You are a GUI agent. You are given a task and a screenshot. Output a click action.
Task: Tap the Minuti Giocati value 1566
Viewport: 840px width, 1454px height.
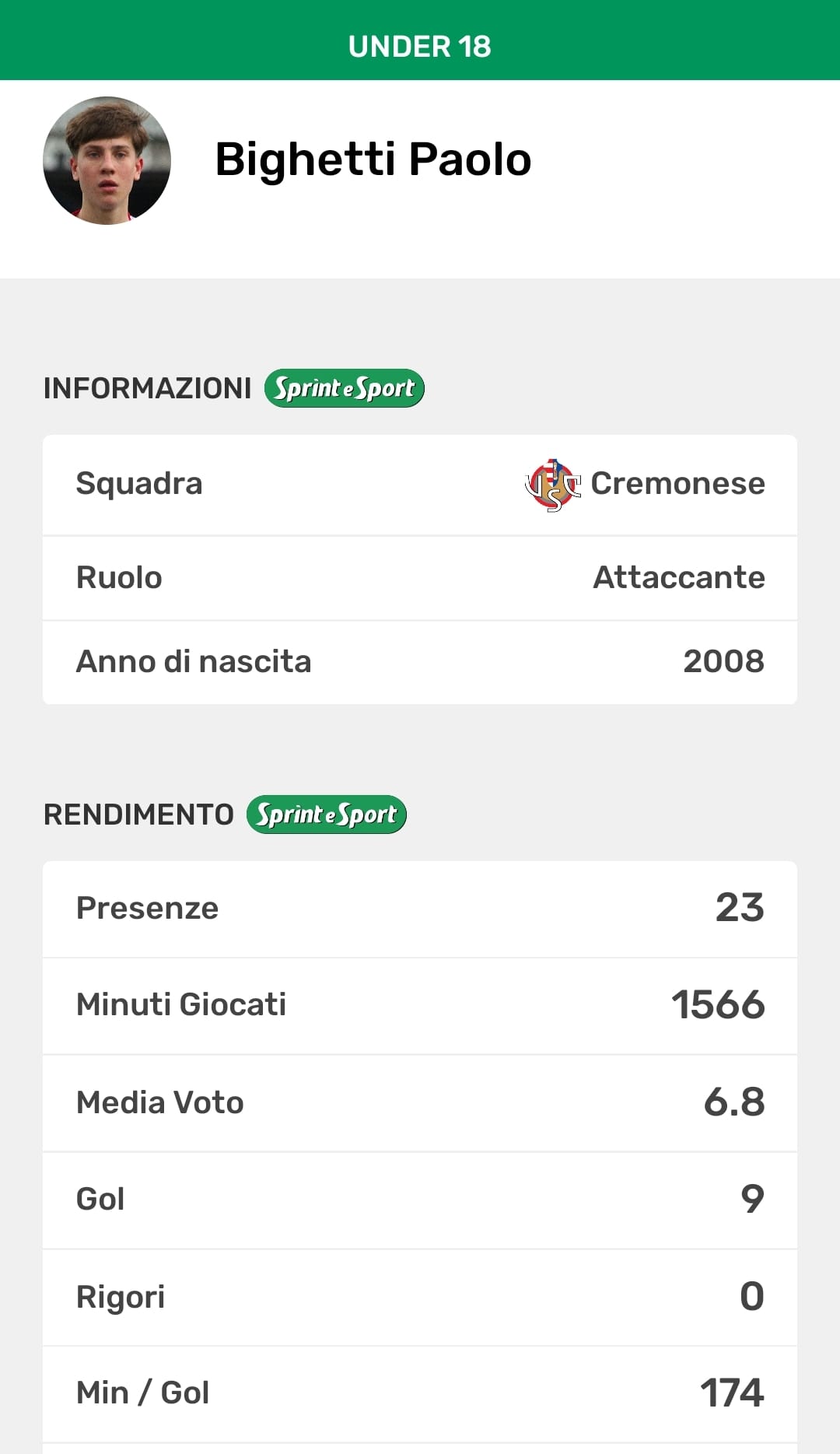[x=718, y=1005]
